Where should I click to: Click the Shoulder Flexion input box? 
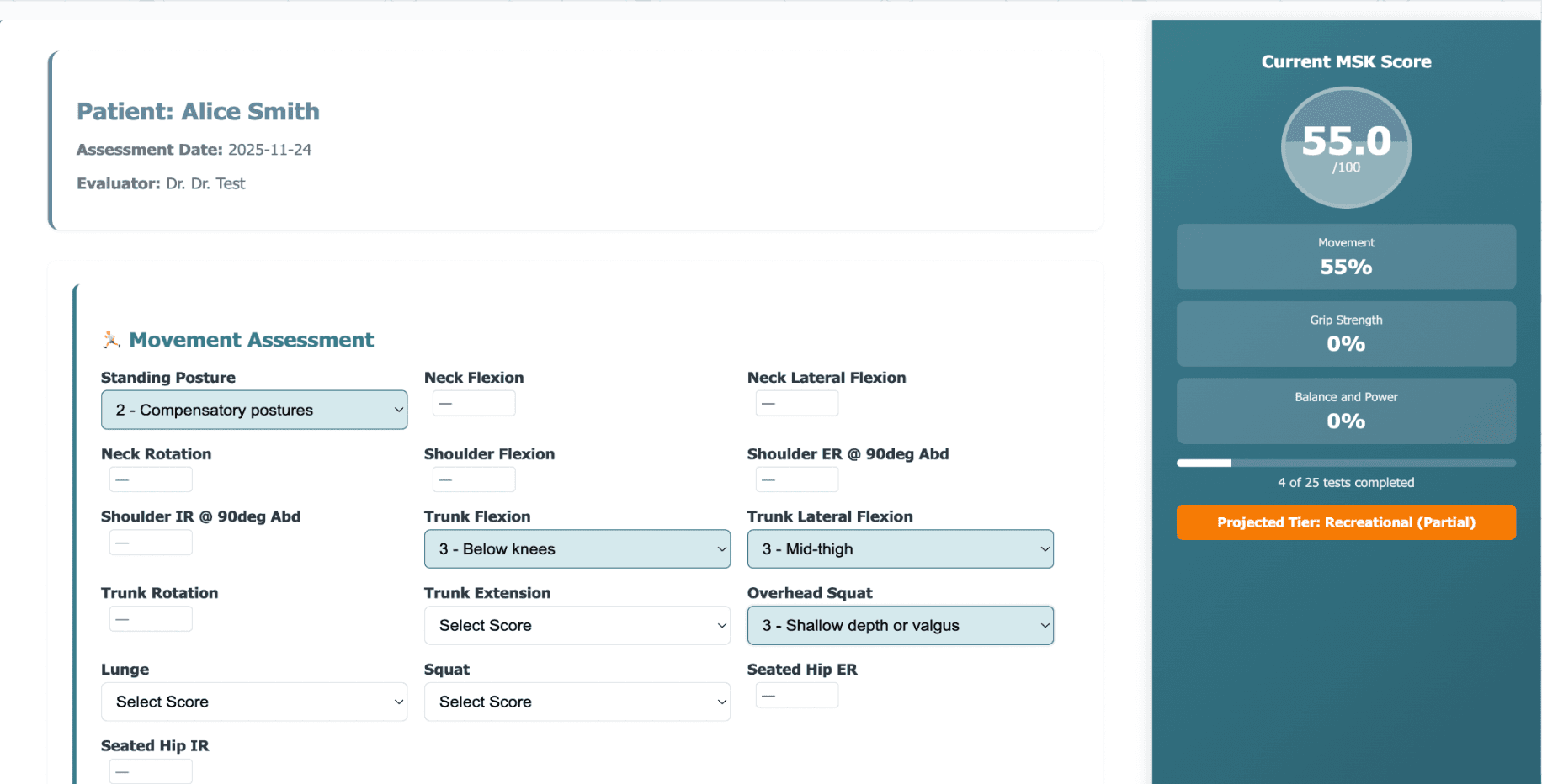pos(474,479)
